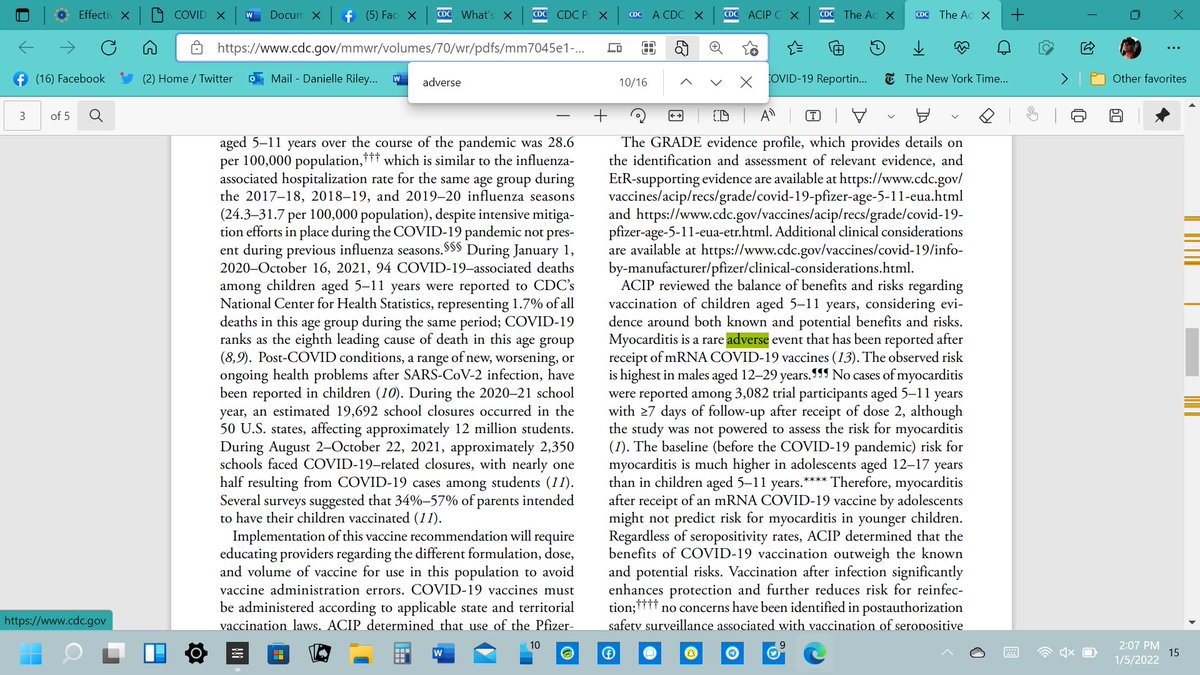This screenshot has height=675, width=1200.
Task: Click the PDF toolbar search magnifier
Action: click(95, 116)
